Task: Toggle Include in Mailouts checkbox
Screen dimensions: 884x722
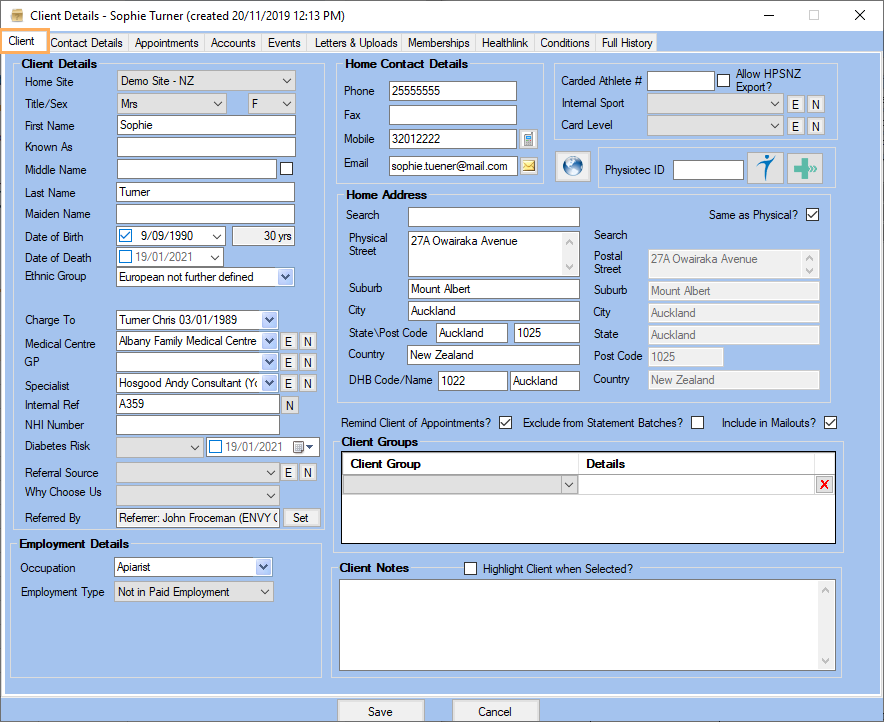Action: (x=830, y=423)
